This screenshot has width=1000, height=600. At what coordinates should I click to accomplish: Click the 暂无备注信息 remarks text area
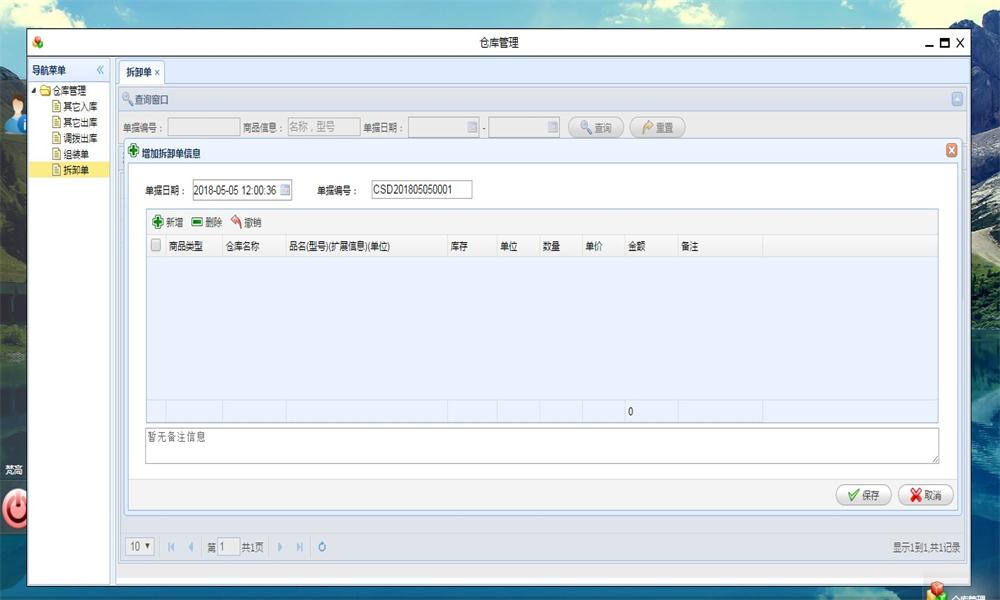tap(541, 446)
